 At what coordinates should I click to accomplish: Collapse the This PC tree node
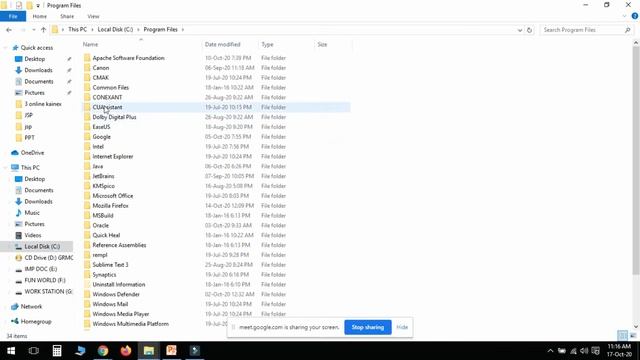tap(5, 168)
